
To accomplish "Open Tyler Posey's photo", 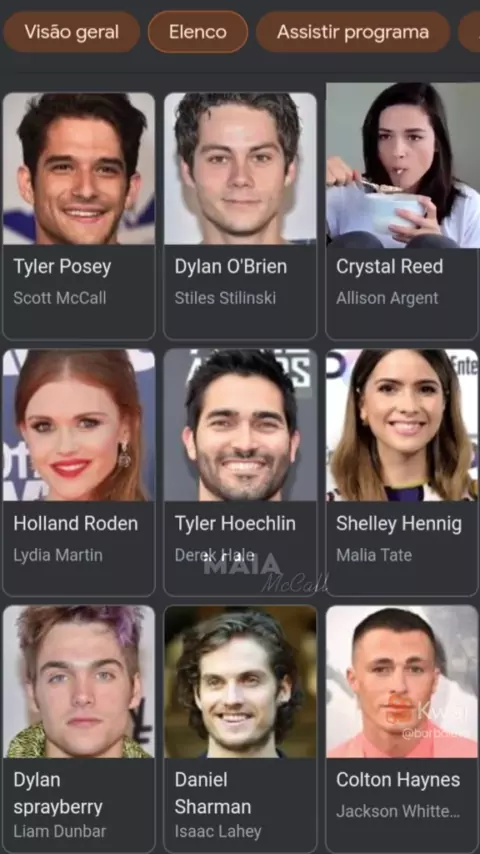I will pos(79,168).
